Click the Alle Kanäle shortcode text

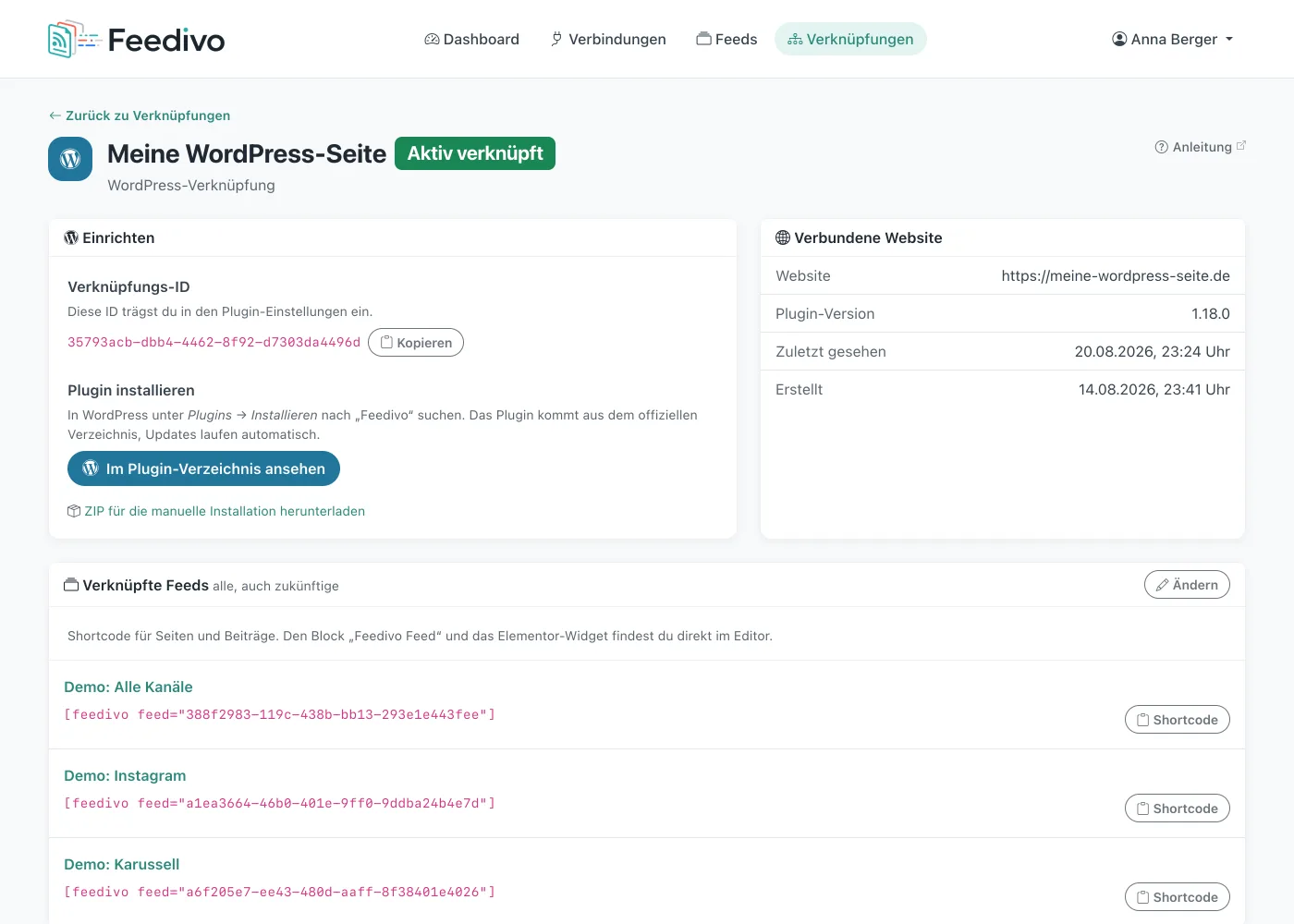click(x=279, y=714)
